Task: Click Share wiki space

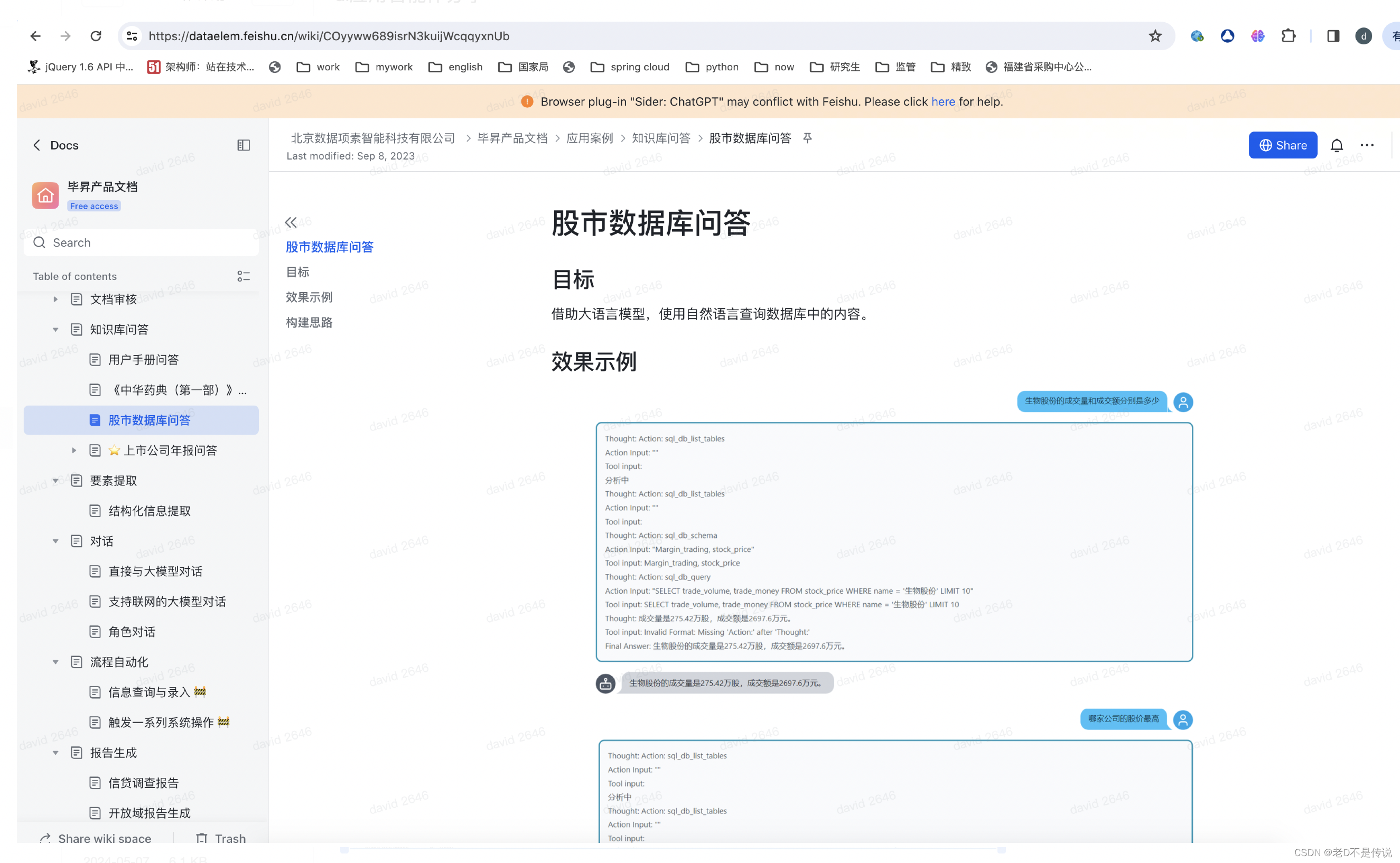Action: click(95, 838)
